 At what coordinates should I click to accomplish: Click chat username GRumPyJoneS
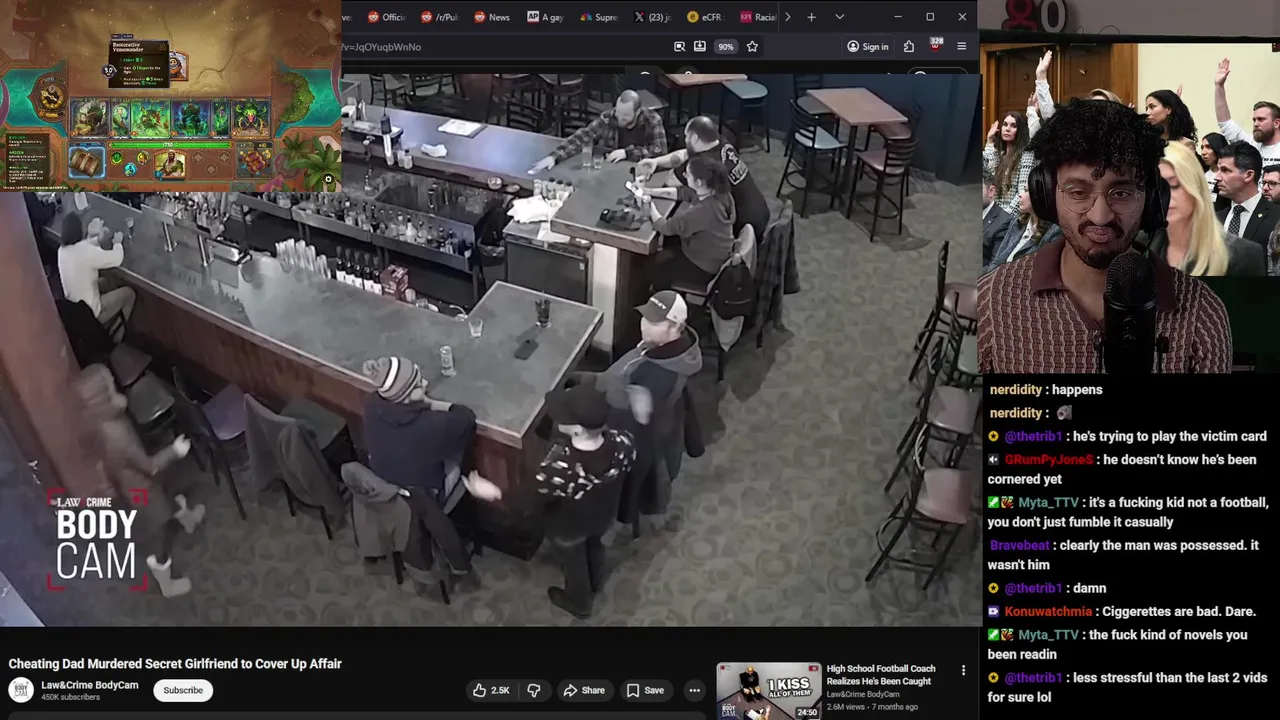point(1048,460)
